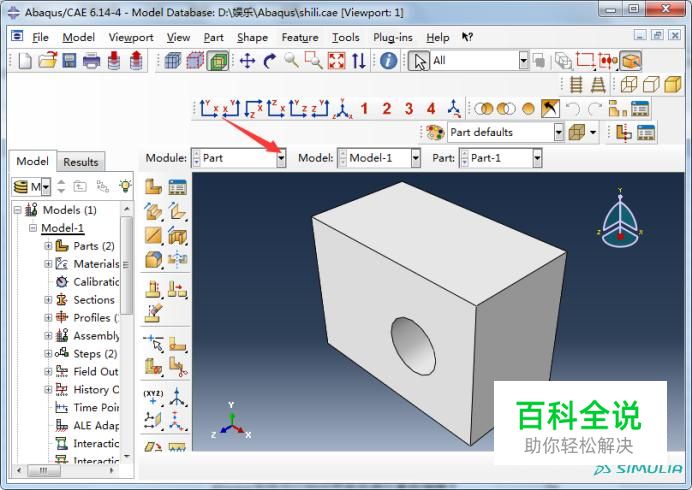Click the Create Solid Extrude tool
Viewport: 692px width, 490px height.
tap(153, 211)
